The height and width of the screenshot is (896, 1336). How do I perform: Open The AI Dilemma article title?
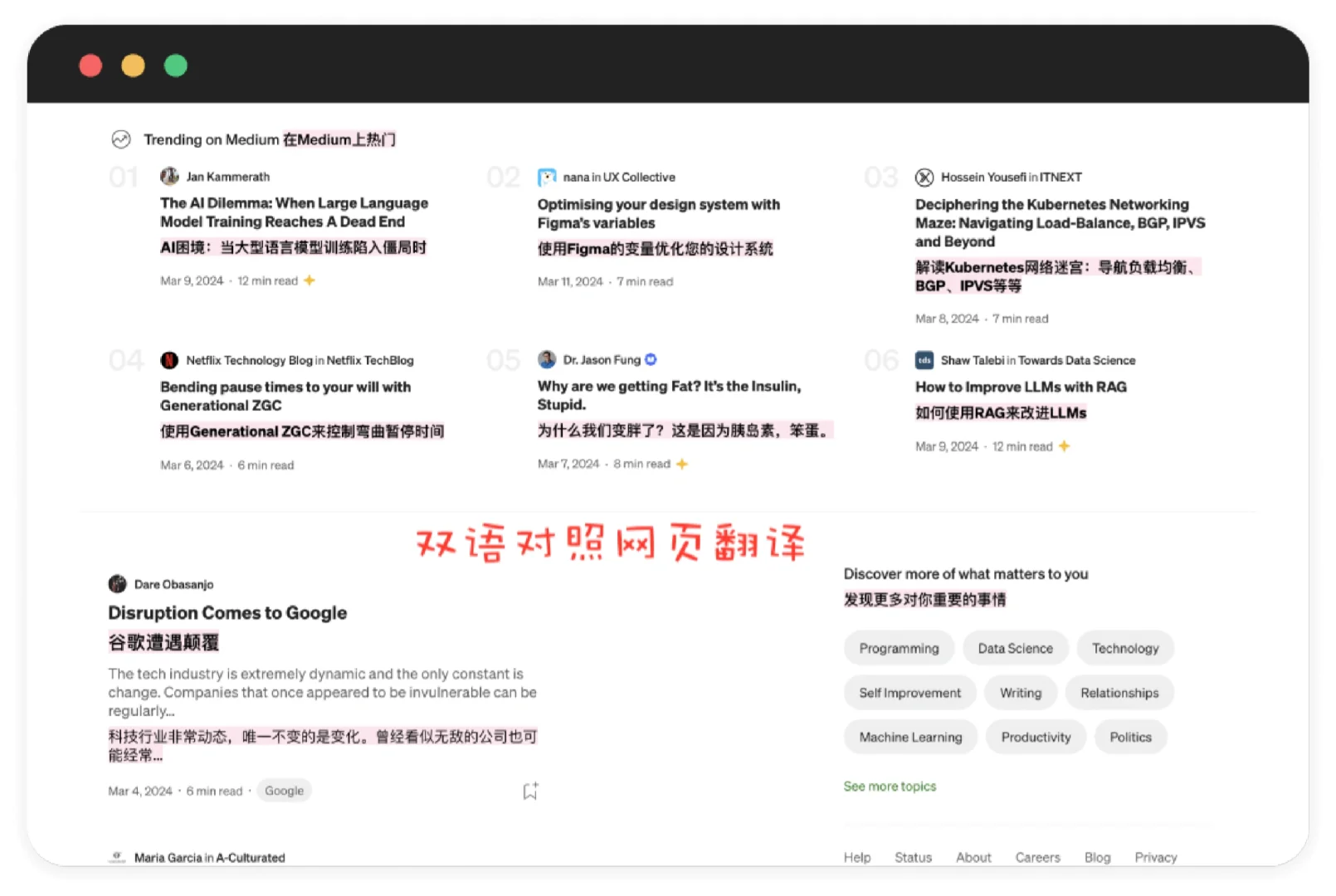point(294,212)
